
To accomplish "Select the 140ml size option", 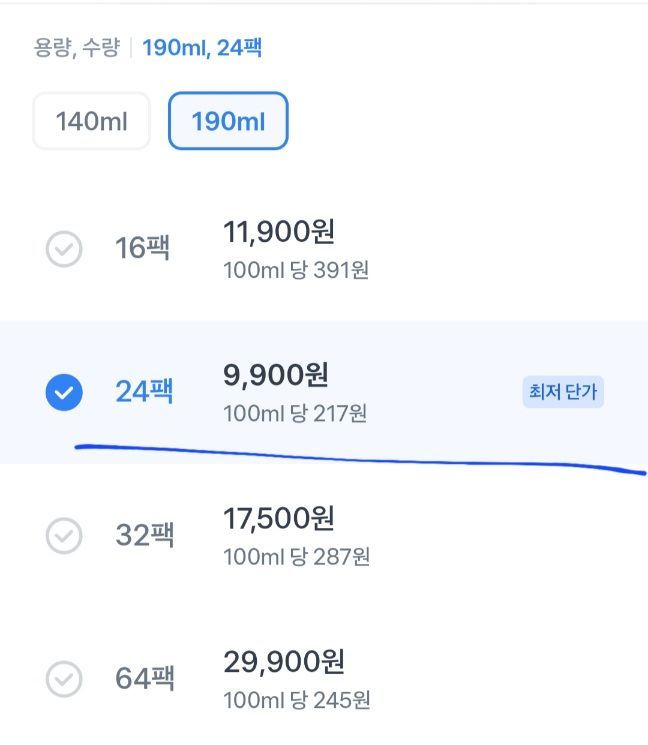I will 91,121.
